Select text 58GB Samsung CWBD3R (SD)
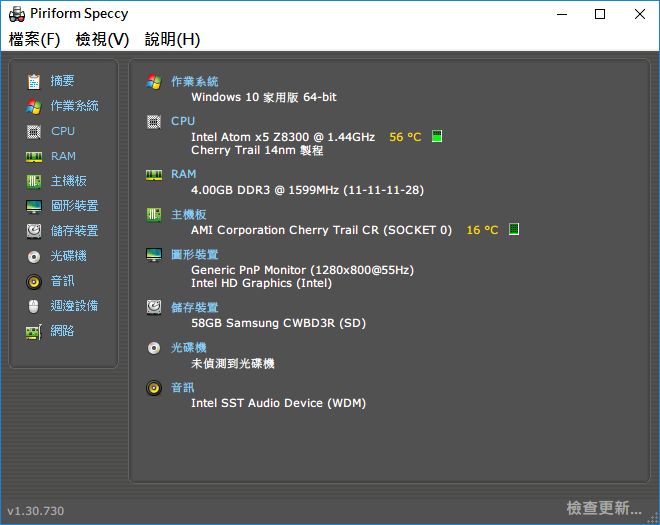 click(279, 323)
